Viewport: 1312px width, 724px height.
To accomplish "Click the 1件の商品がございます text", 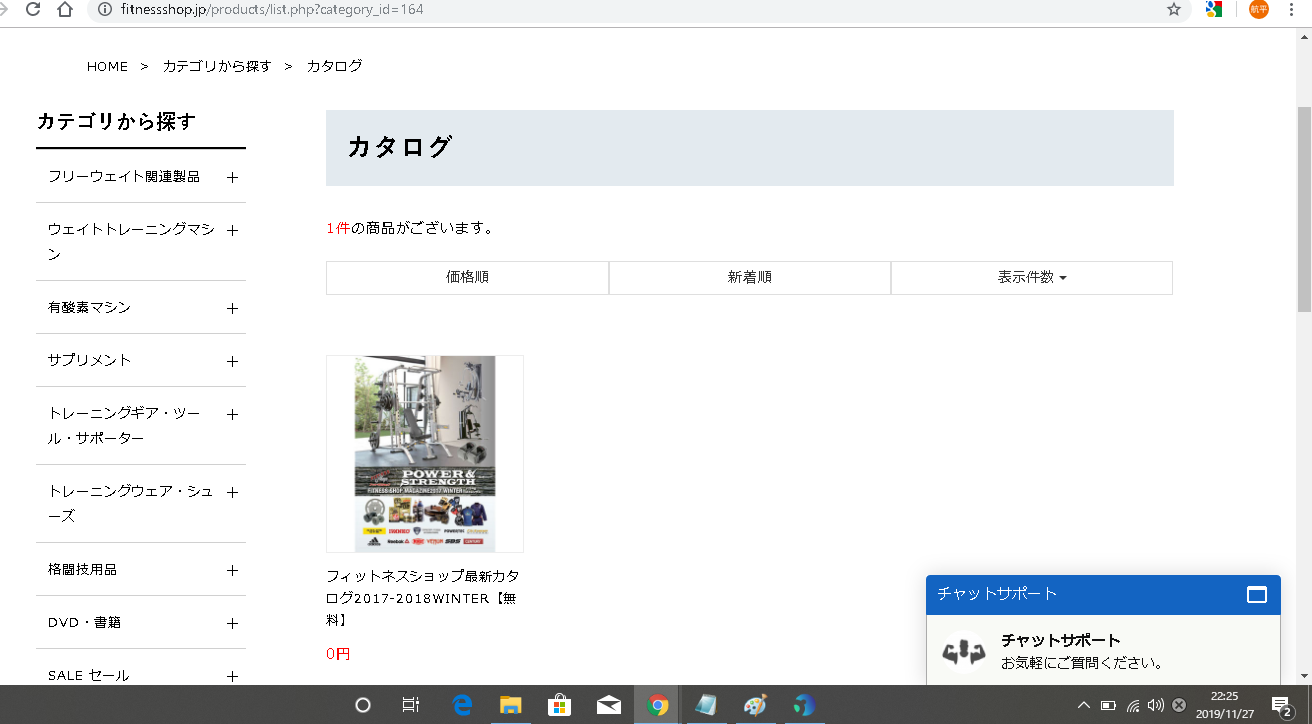I will pyautogui.click(x=410, y=228).
